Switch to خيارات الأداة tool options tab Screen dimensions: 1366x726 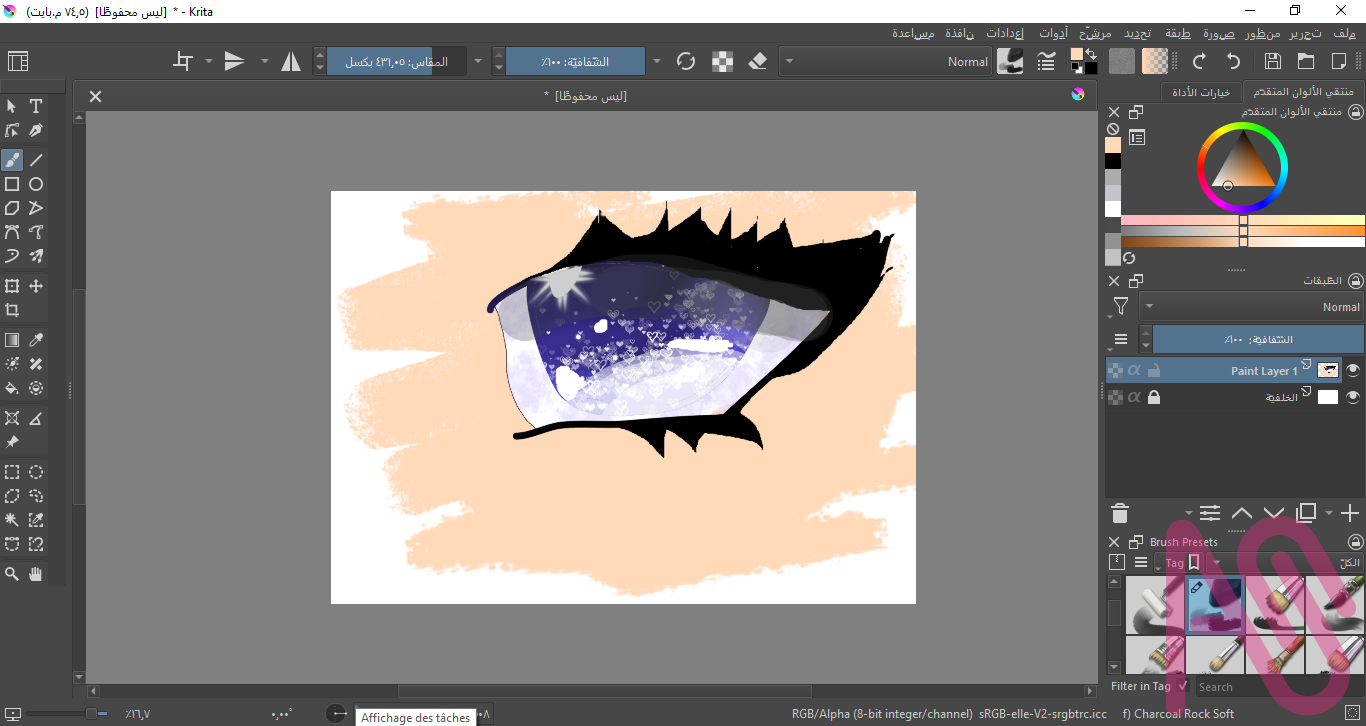tap(1201, 92)
